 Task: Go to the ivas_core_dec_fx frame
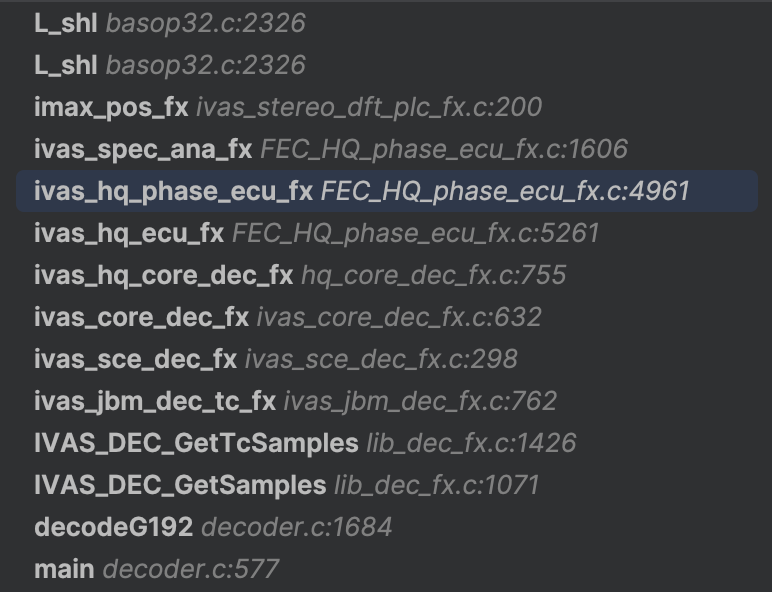[x=141, y=317]
